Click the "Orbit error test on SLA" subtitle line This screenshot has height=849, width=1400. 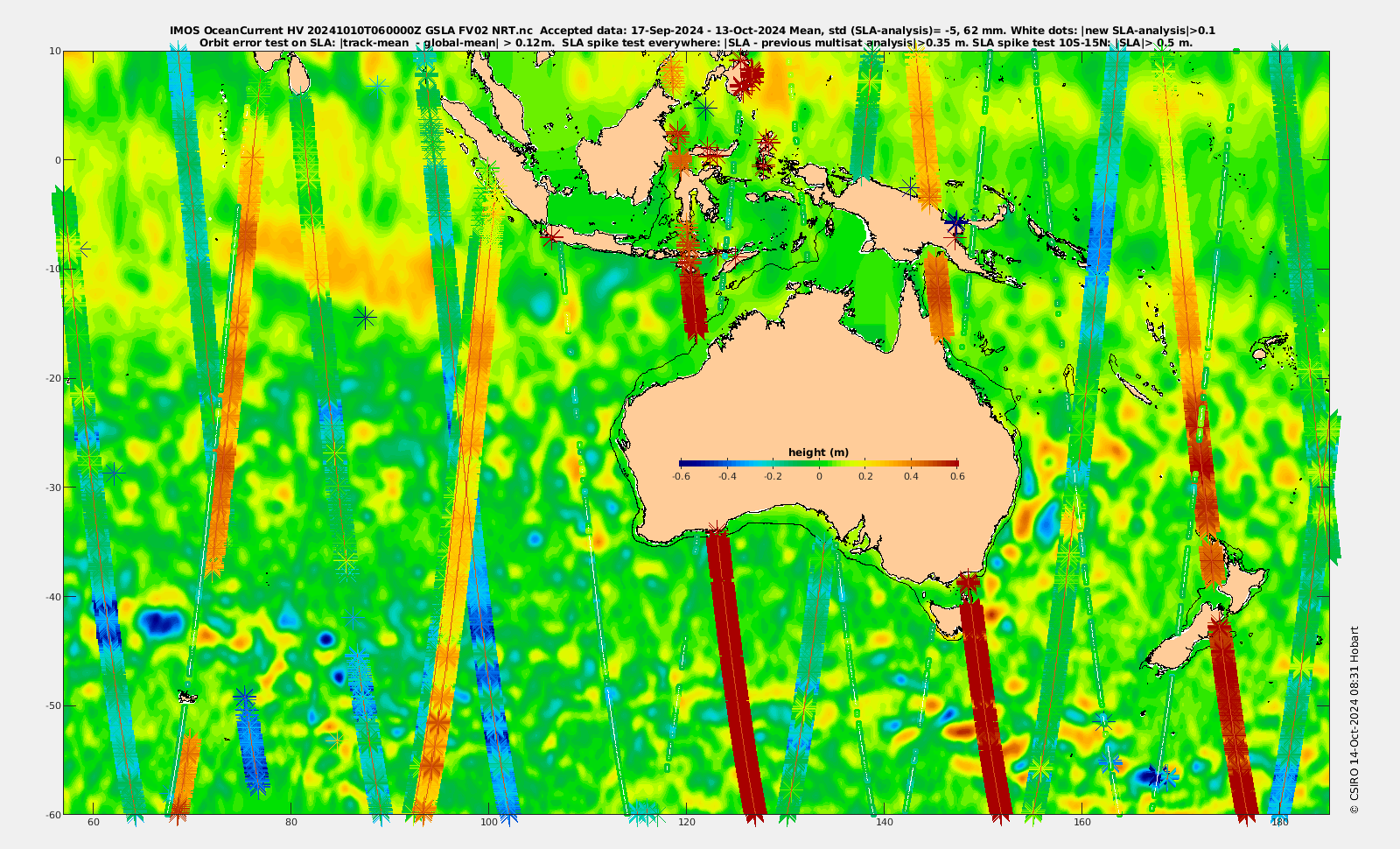(x=696, y=43)
